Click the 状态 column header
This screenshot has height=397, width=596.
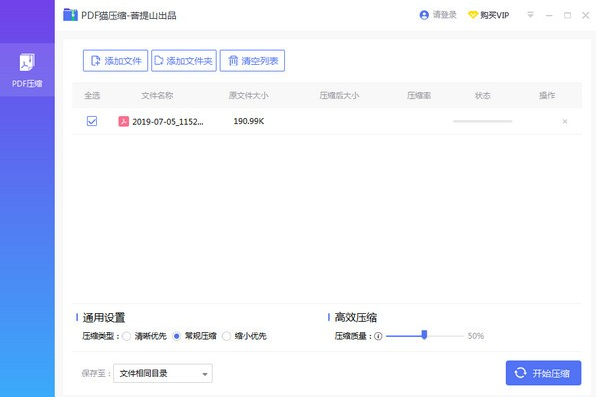pyautogui.click(x=483, y=95)
